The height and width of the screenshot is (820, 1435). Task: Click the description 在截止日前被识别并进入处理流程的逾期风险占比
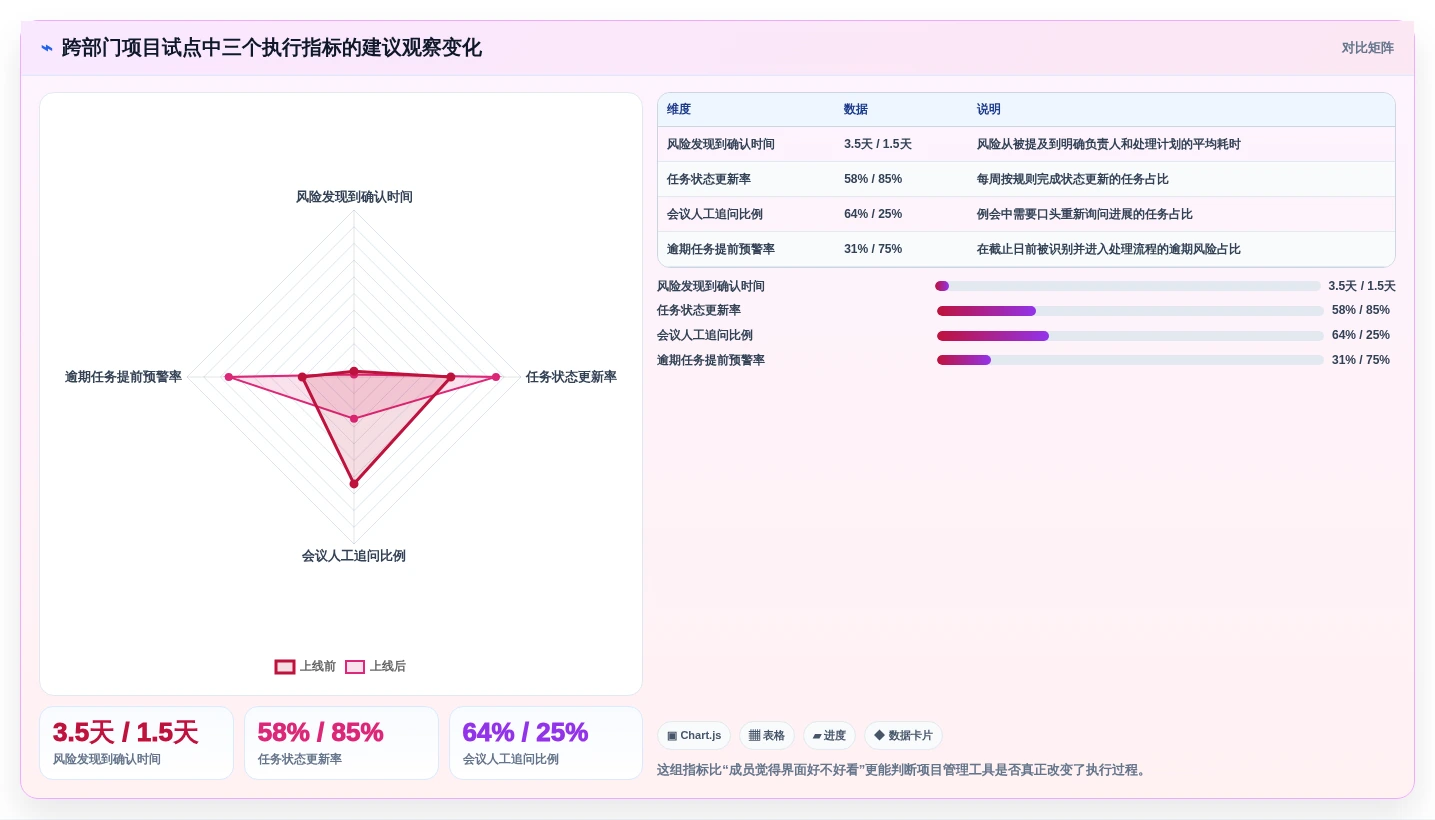pyautogui.click(x=1109, y=249)
